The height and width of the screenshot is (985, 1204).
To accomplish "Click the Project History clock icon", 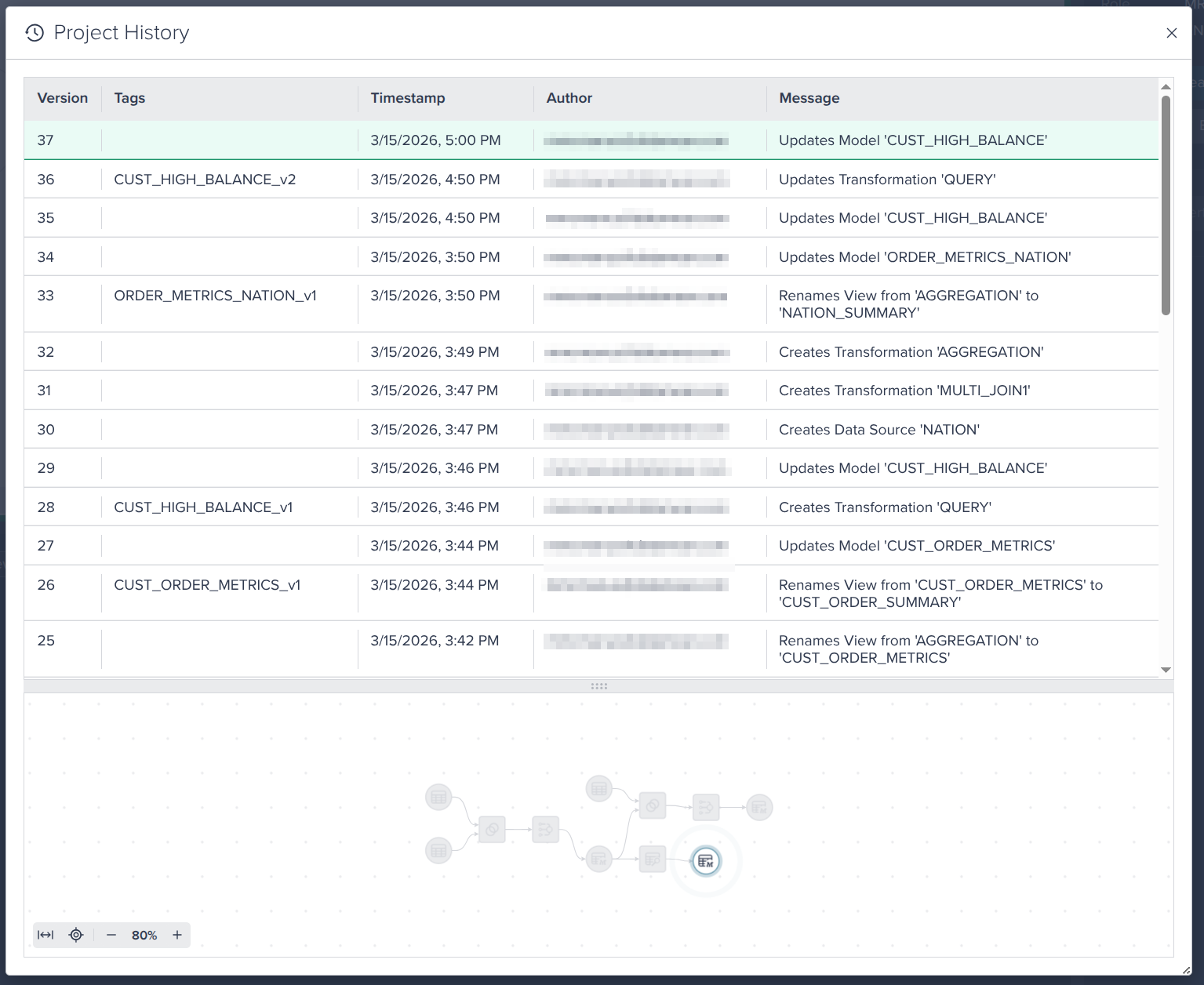I will (x=32, y=32).
